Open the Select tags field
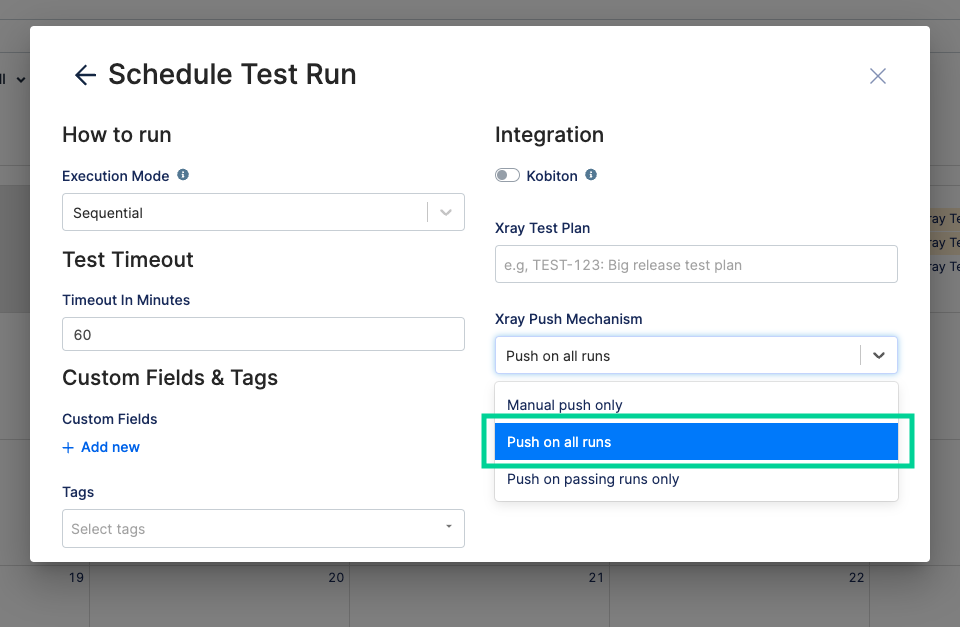Screen dimensions: 960x627 point(250,529)
